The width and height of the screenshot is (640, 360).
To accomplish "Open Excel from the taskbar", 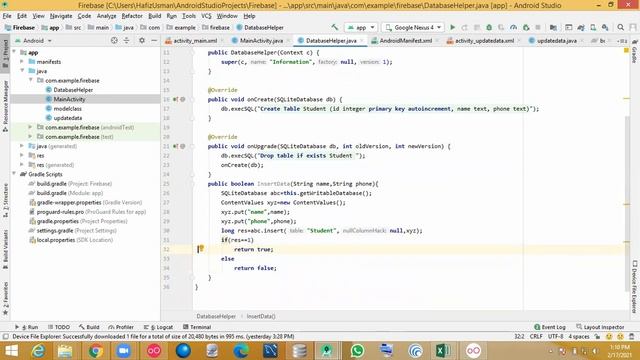I will point(444,351).
